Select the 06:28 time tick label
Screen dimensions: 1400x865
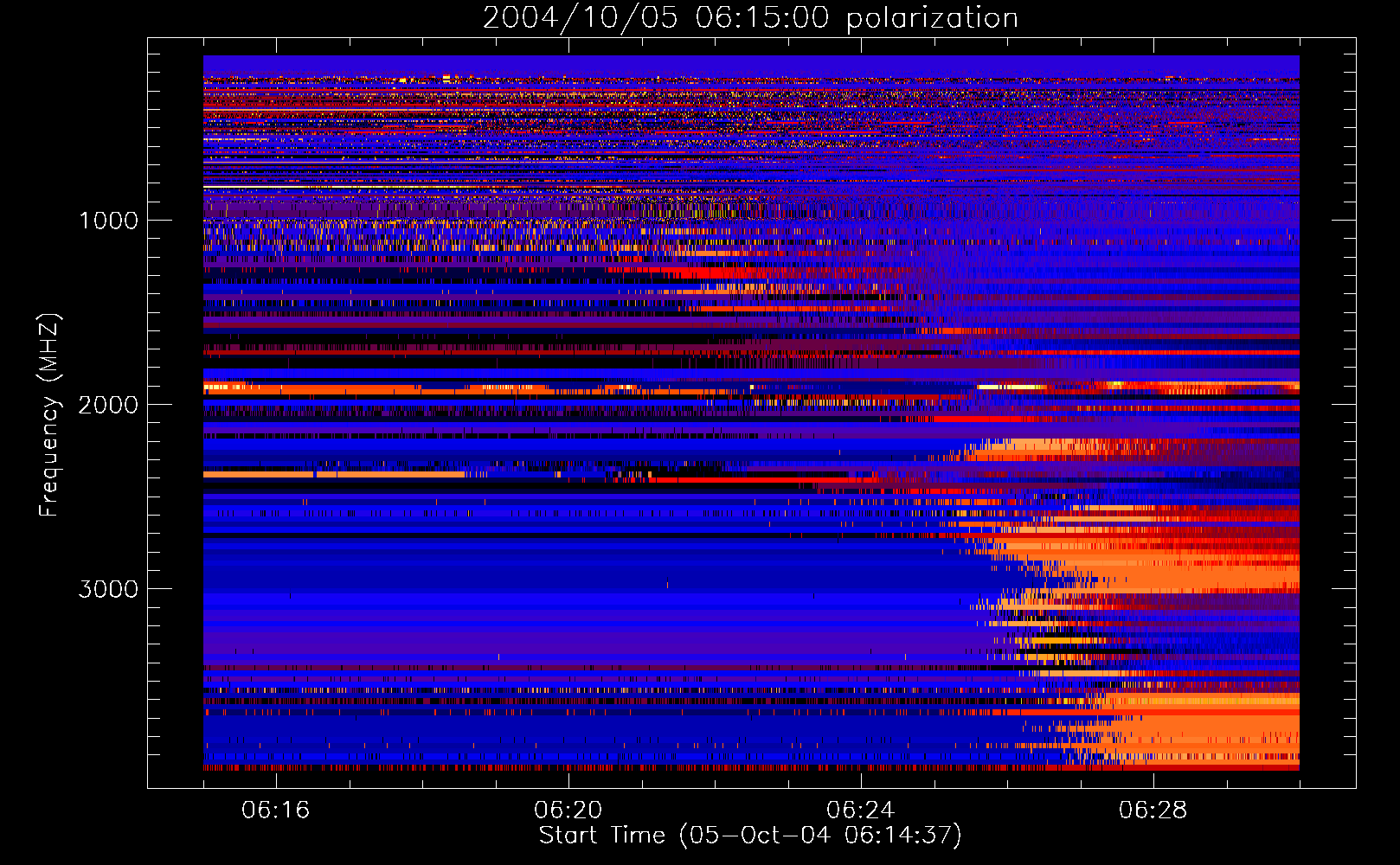coord(1153,811)
